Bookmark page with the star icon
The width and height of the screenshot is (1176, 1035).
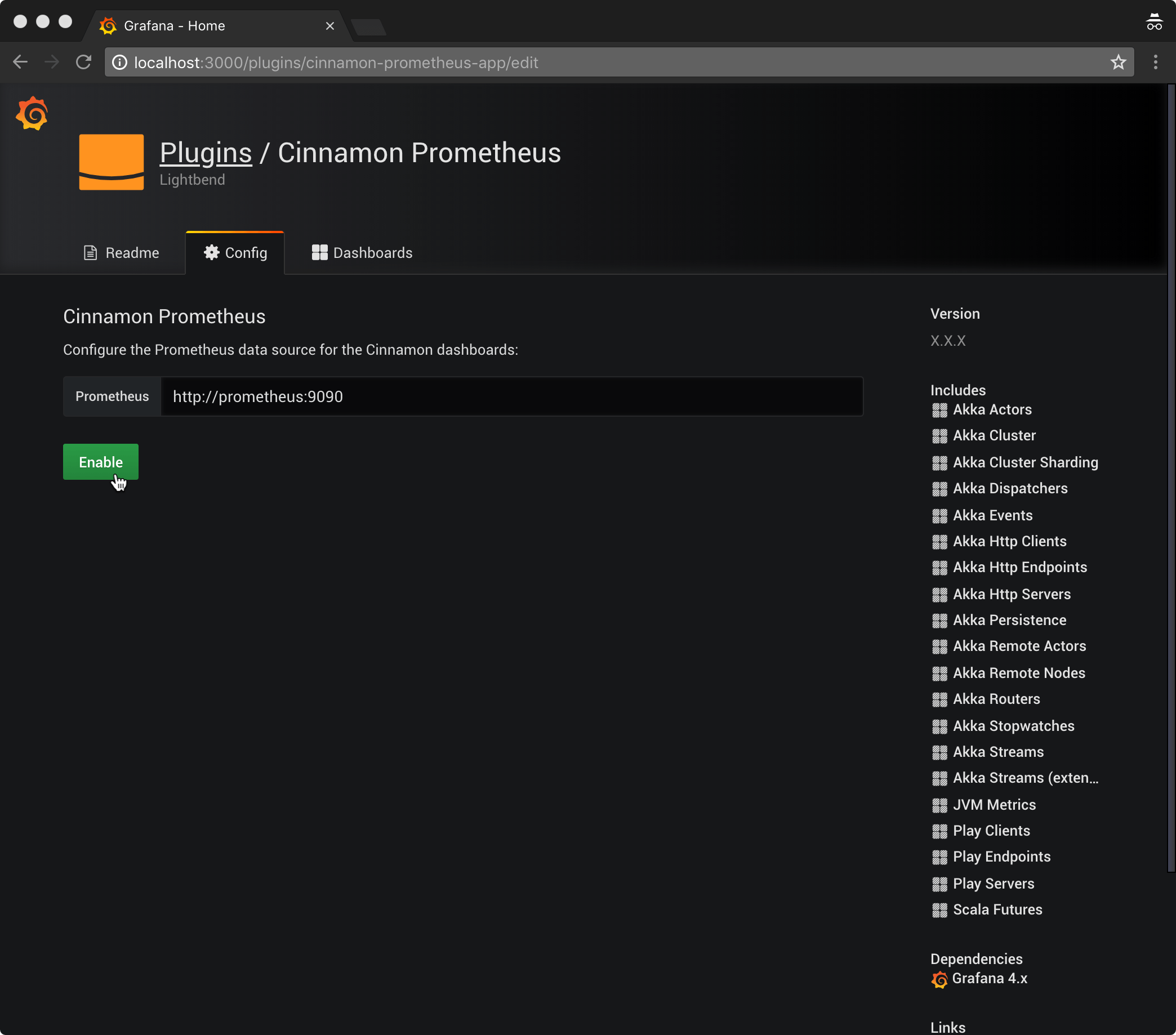pos(1117,62)
